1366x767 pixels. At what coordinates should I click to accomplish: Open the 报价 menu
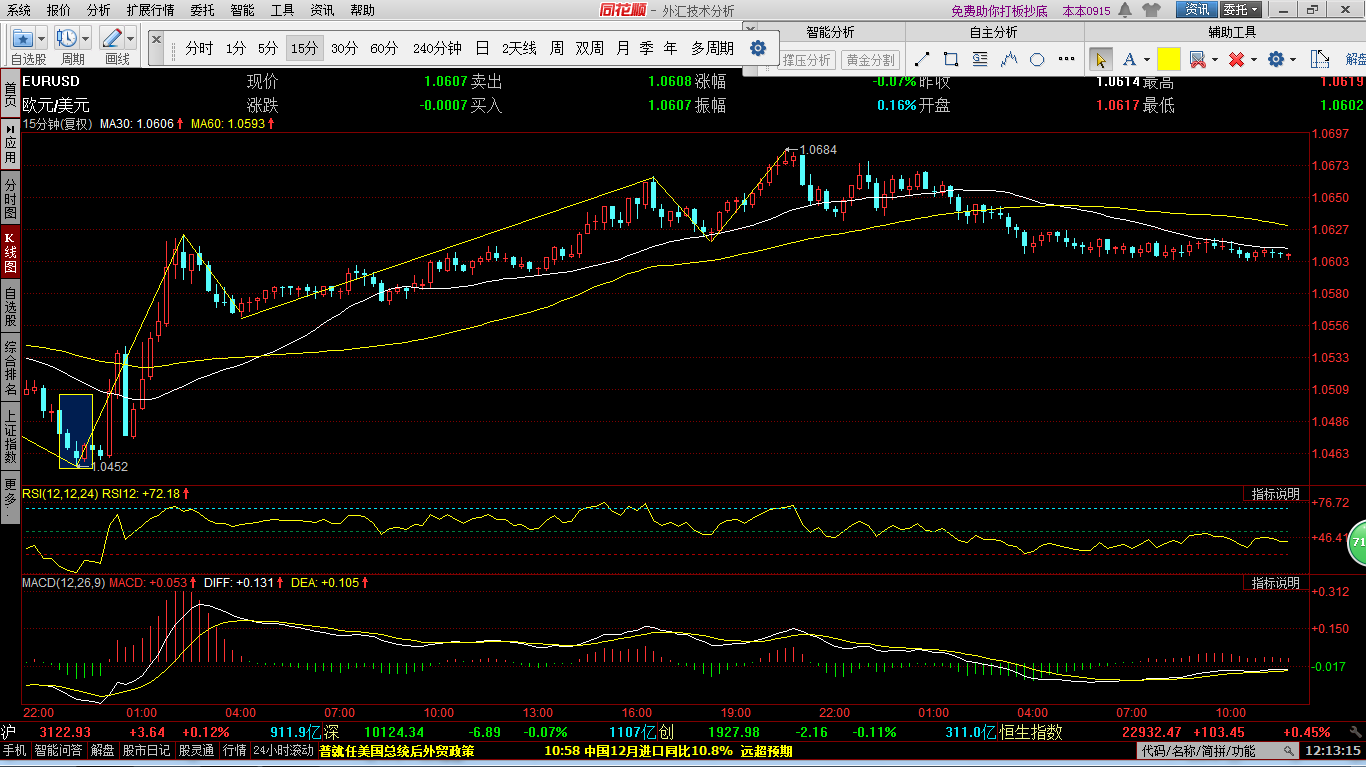pos(59,10)
